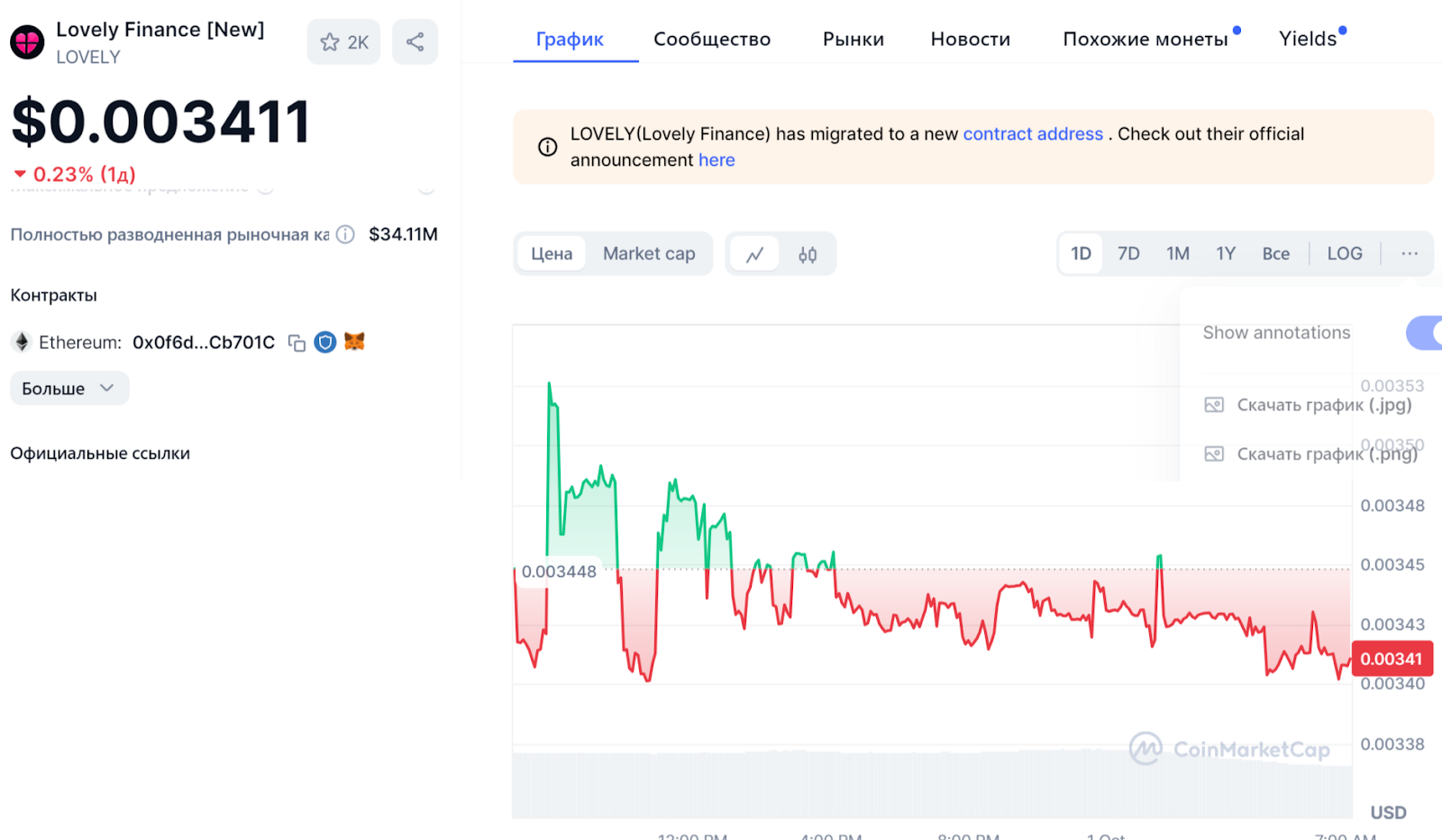The image size is (1442, 840).
Task: Click the star watchlist icon
Action: click(x=330, y=42)
